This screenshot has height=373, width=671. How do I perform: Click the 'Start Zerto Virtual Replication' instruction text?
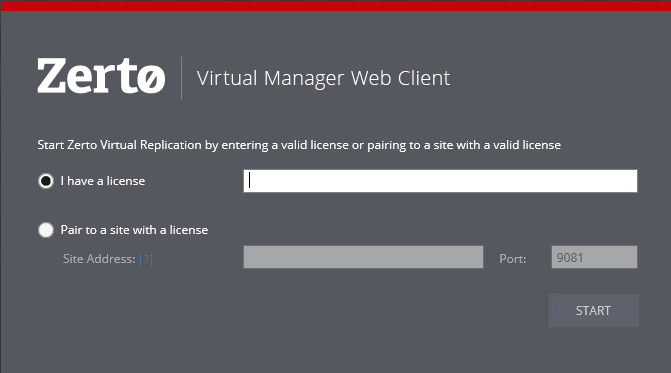tap(299, 145)
